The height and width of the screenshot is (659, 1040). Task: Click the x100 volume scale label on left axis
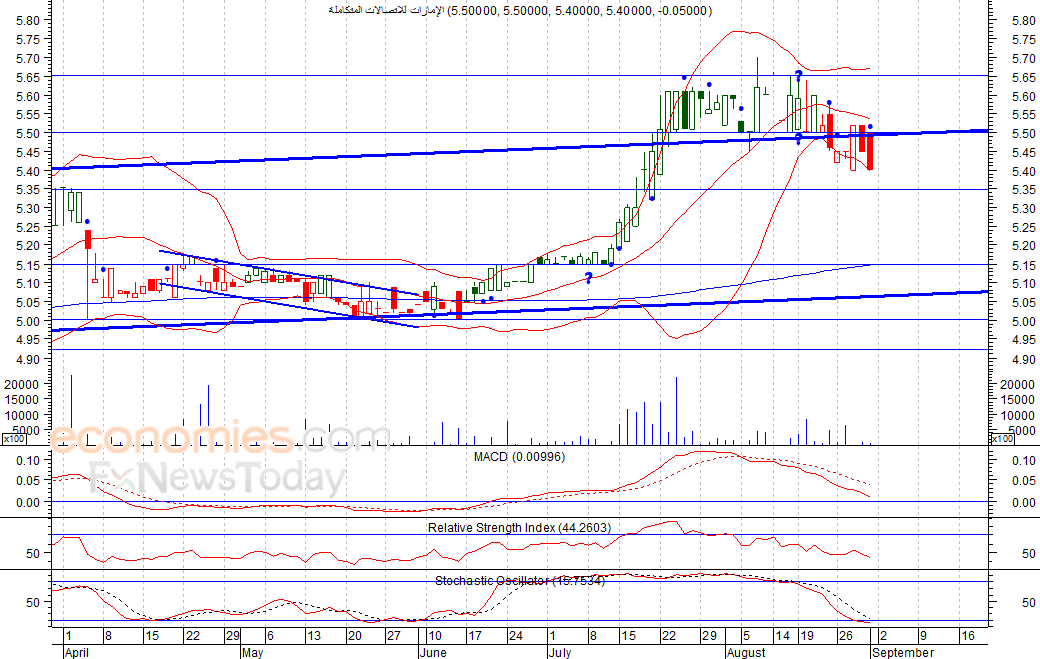(x=13, y=439)
